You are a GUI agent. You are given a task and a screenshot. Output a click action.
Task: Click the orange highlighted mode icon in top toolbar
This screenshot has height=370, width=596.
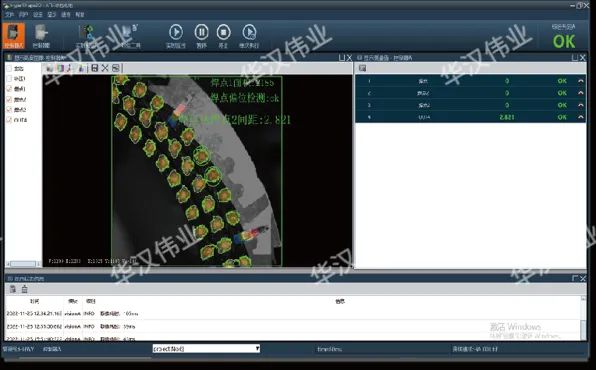(14, 36)
